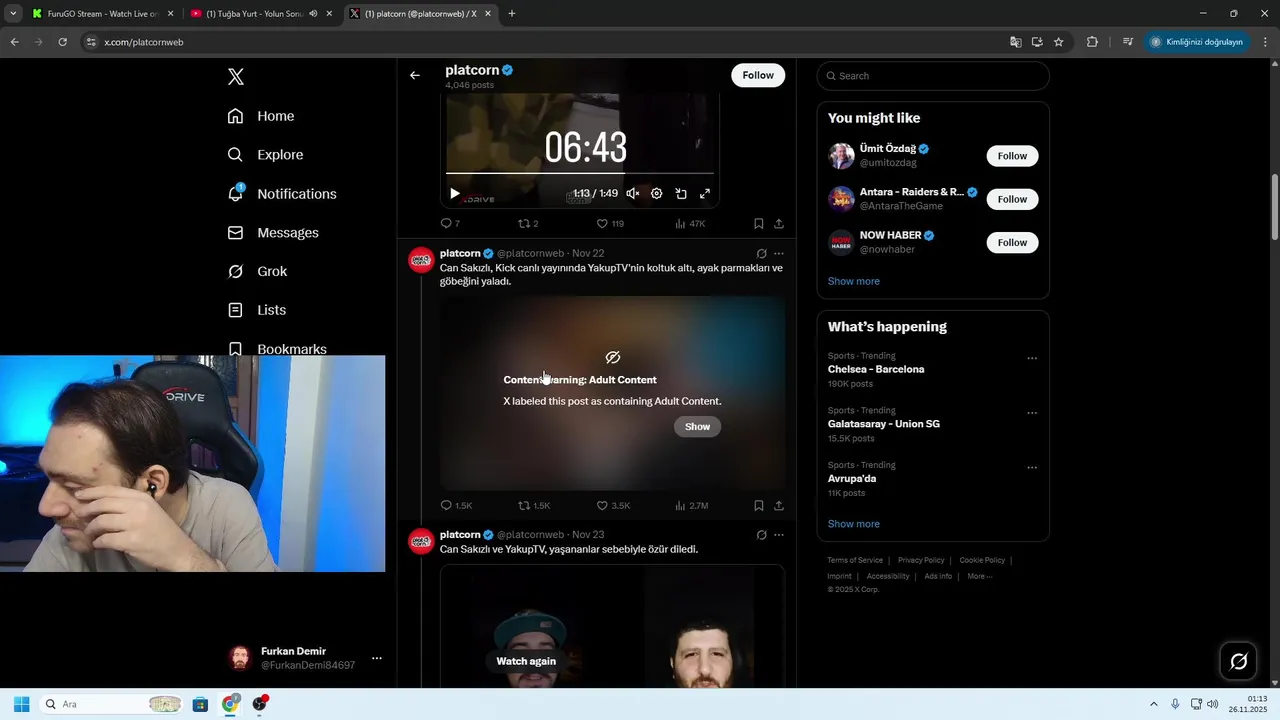Bookmark the post with 47K views
This screenshot has width=1280, height=720.
759,224
